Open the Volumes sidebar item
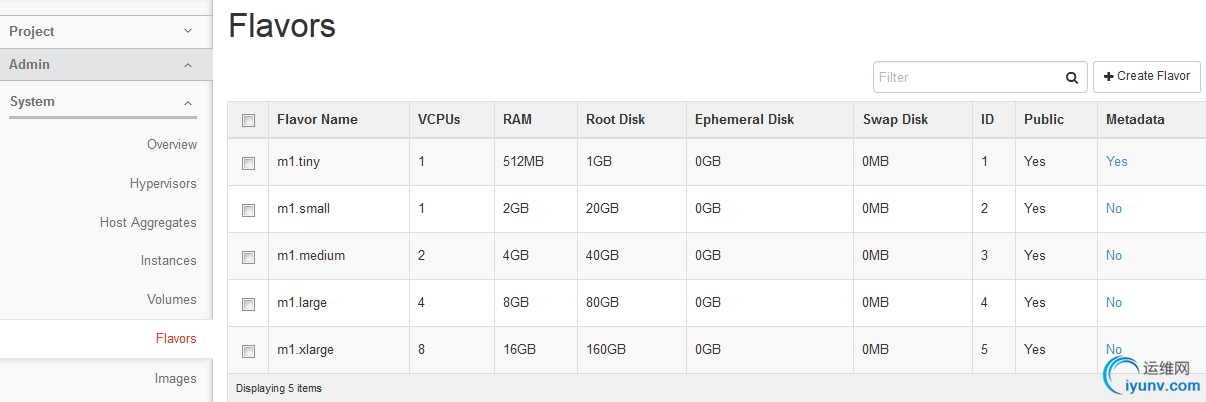The height and width of the screenshot is (402, 1206). 172,300
